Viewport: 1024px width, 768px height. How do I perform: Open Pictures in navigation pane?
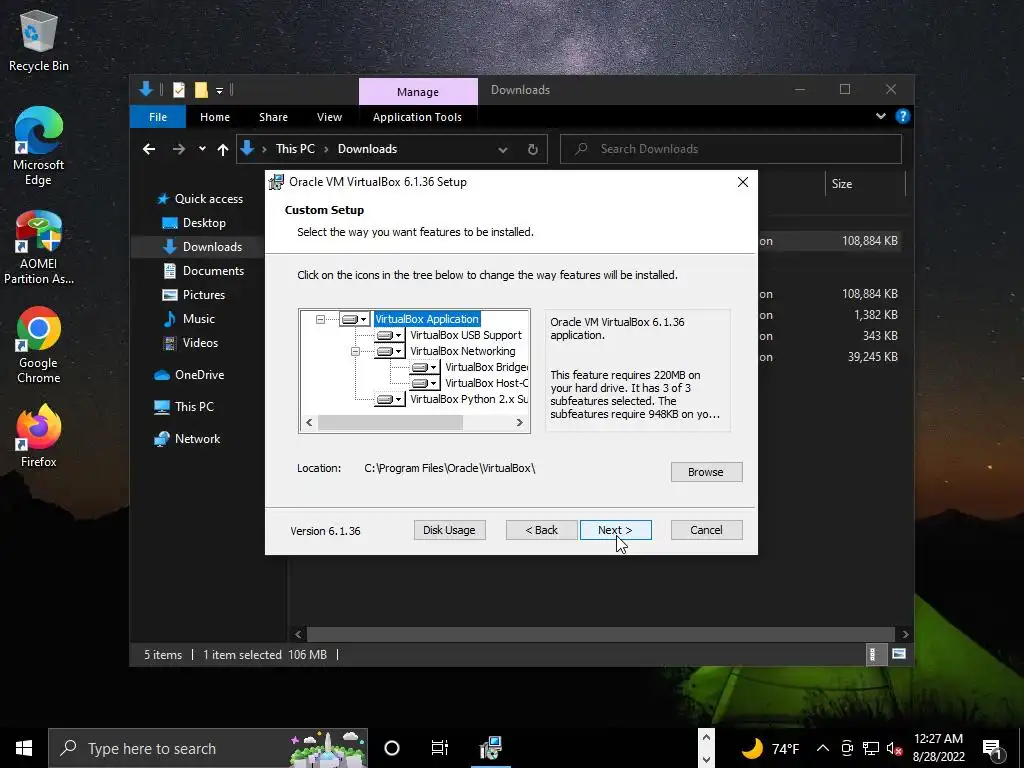(193, 295)
